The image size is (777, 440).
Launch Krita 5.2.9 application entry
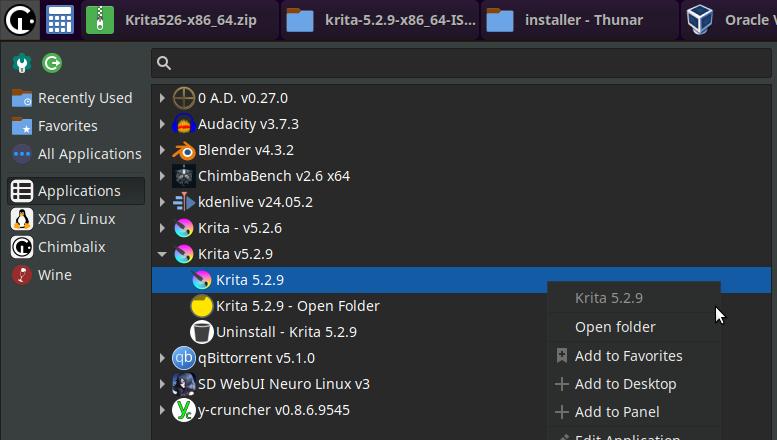pos(461,280)
